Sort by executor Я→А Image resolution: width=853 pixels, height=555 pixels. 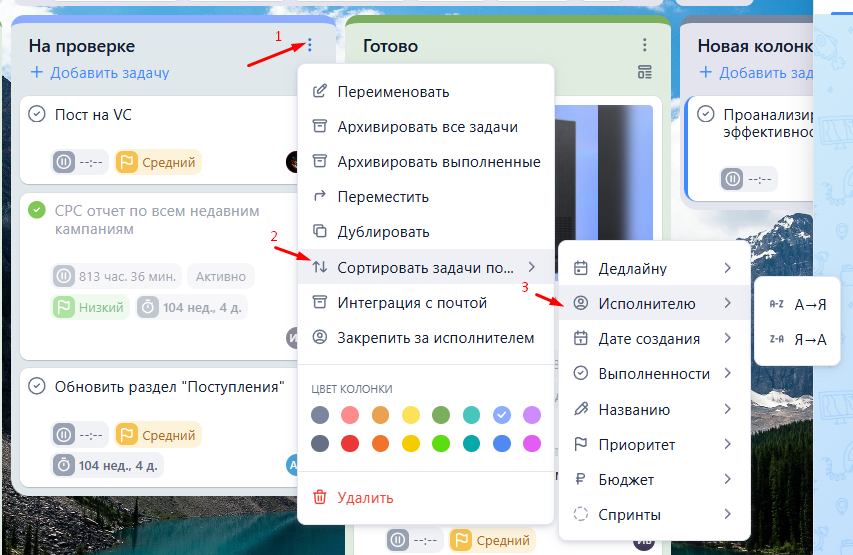797,340
